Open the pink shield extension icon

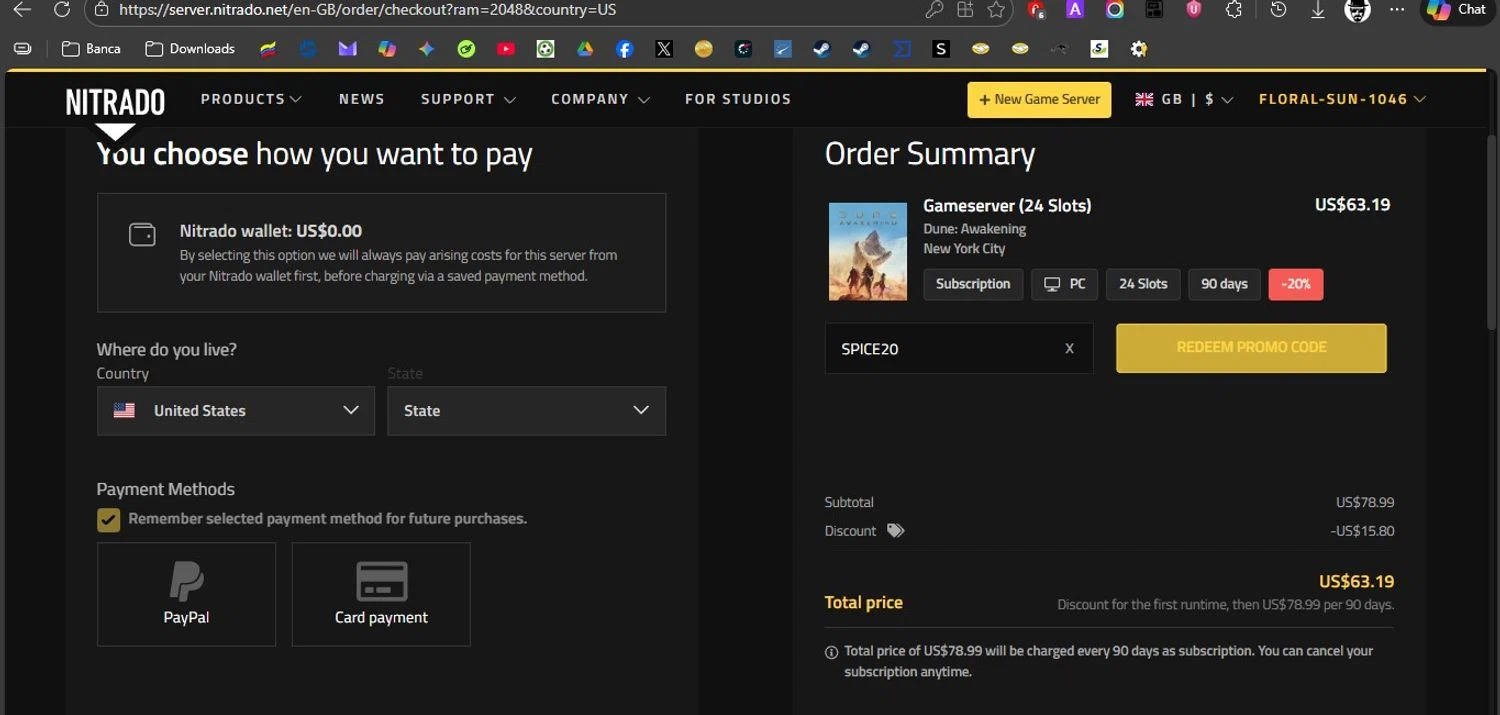[1194, 10]
